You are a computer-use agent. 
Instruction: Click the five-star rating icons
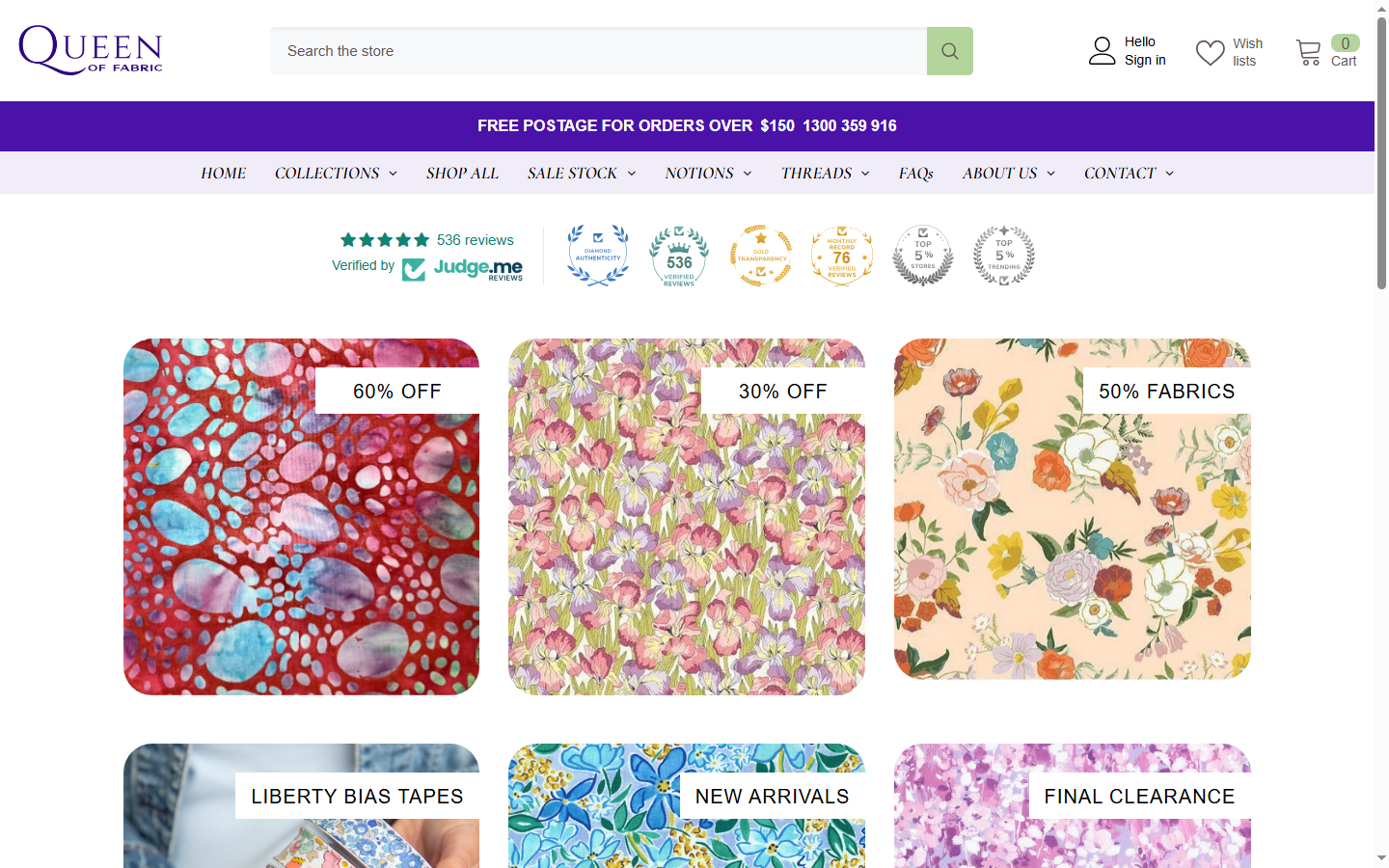[385, 240]
